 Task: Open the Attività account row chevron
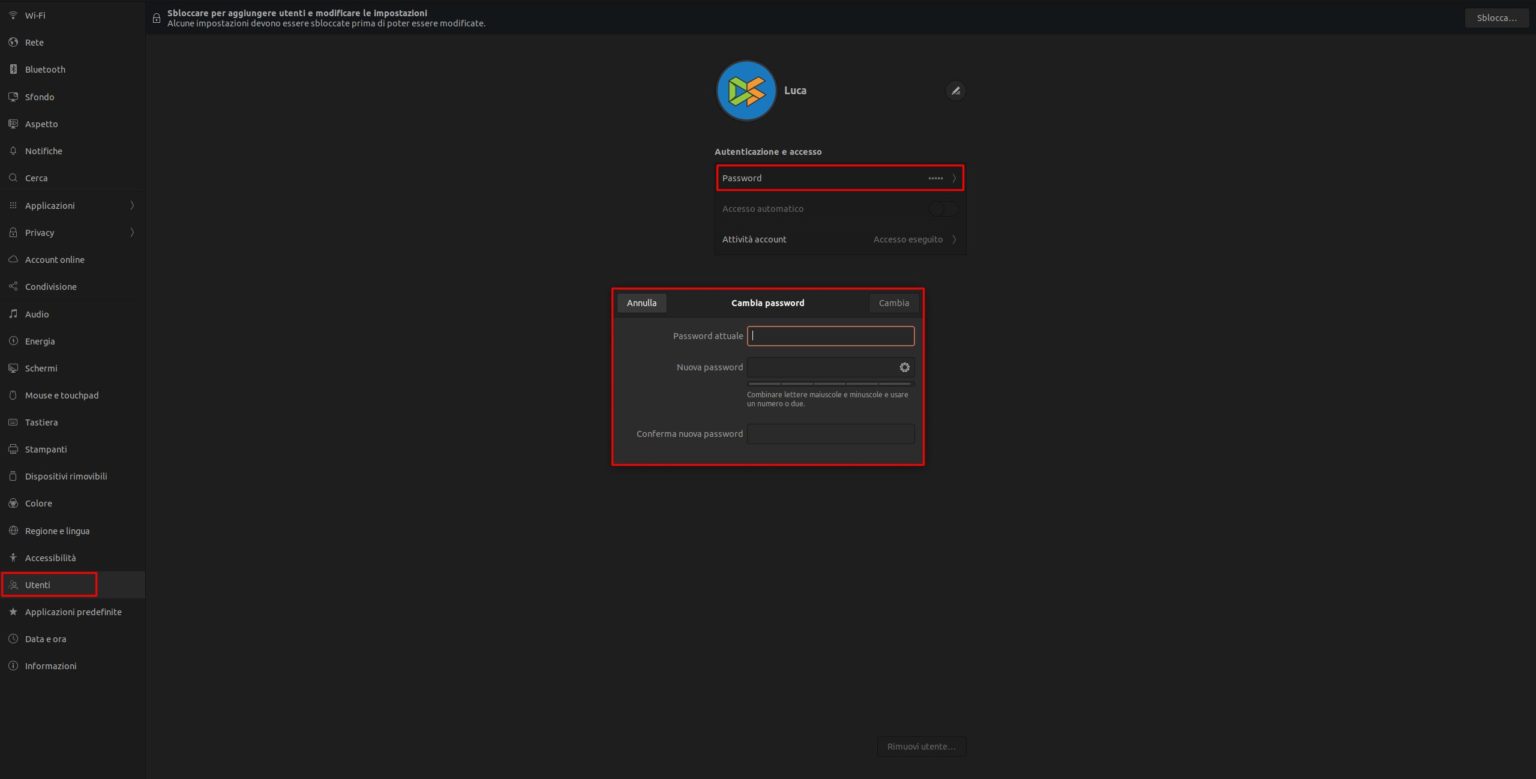coord(954,240)
